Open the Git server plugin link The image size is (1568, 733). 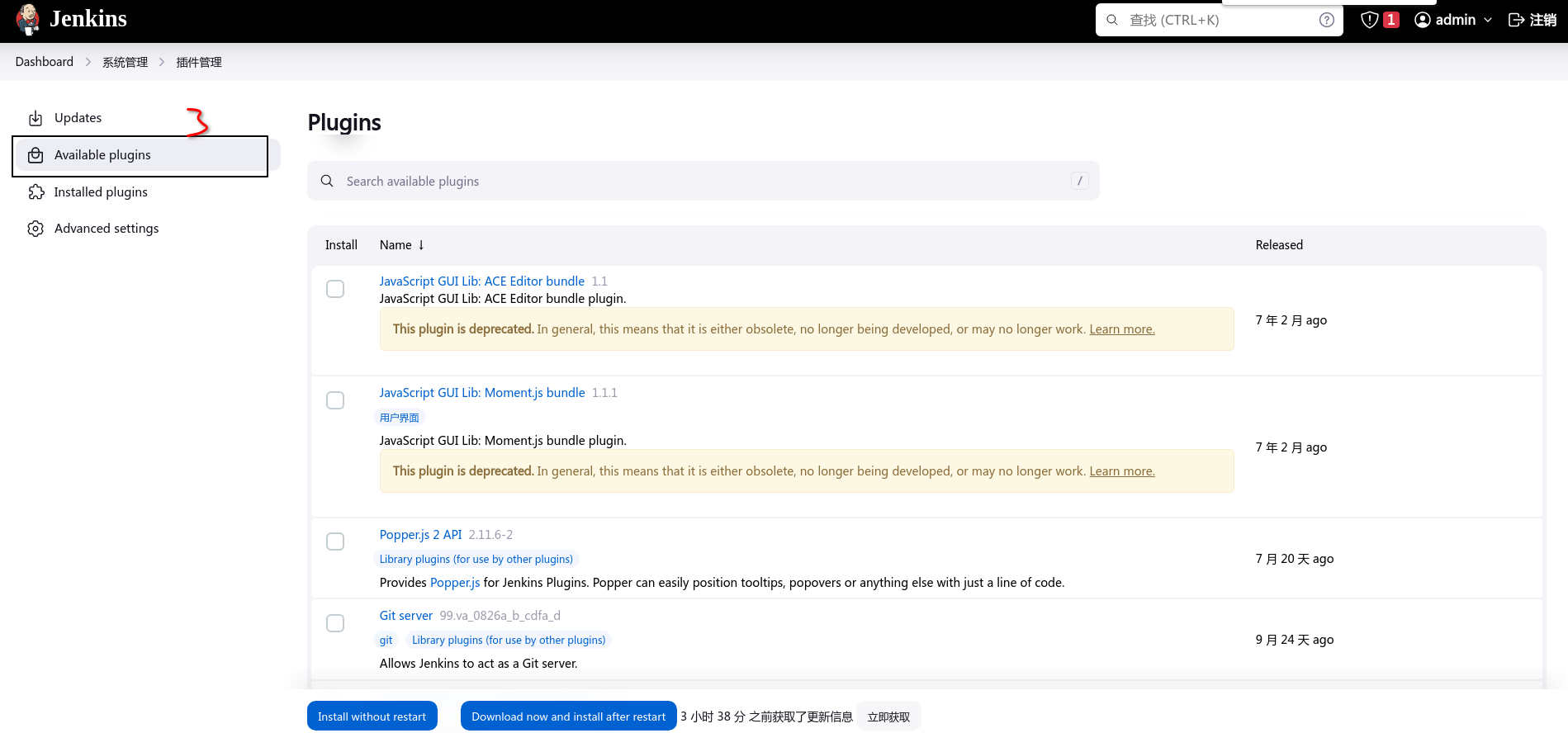[x=406, y=616]
